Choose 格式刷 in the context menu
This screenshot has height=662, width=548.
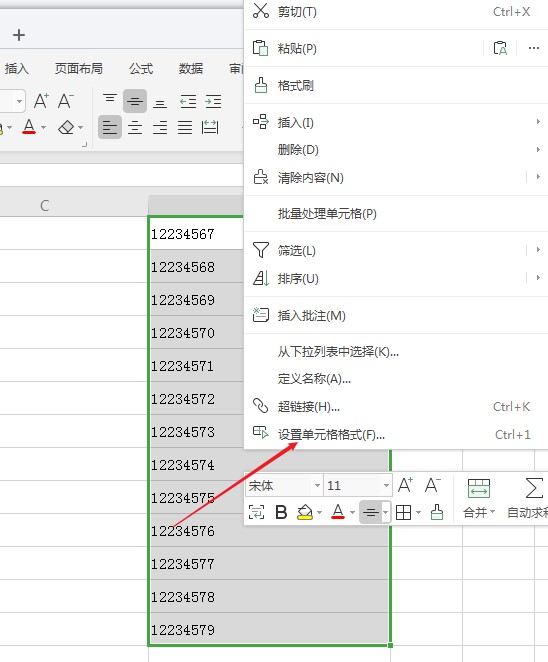396,86
